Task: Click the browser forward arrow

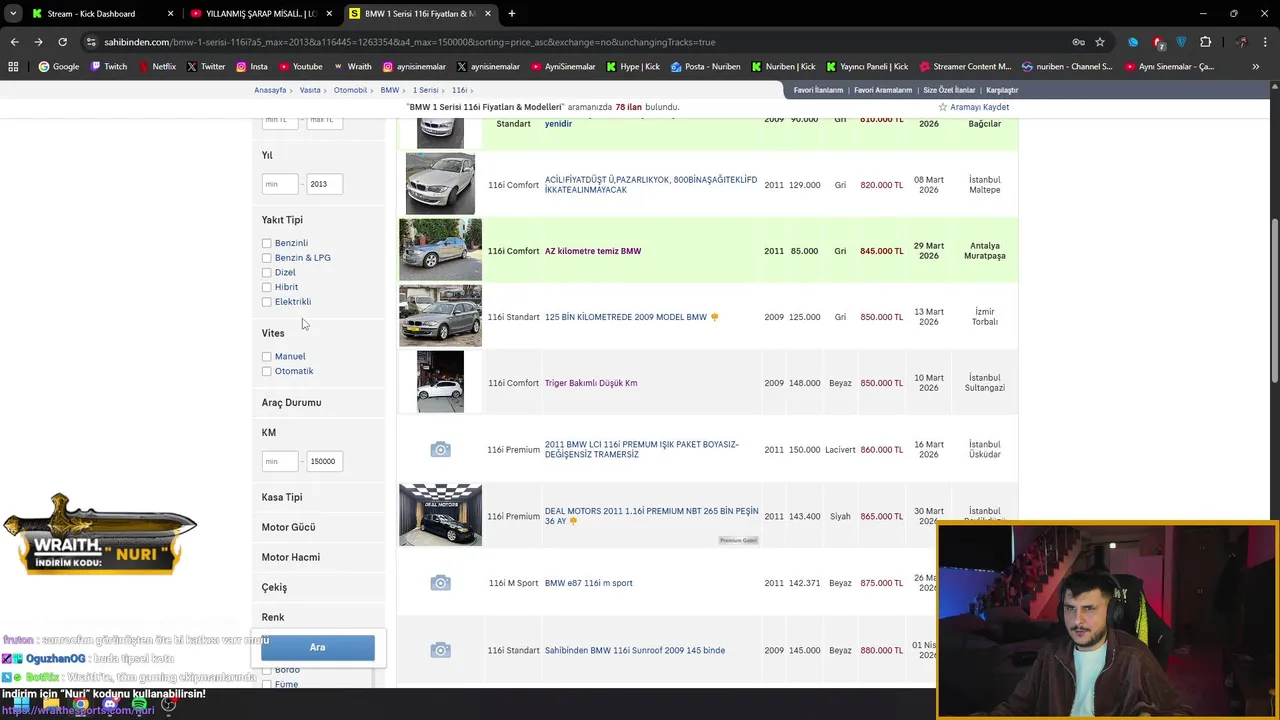Action: pyautogui.click(x=38, y=42)
